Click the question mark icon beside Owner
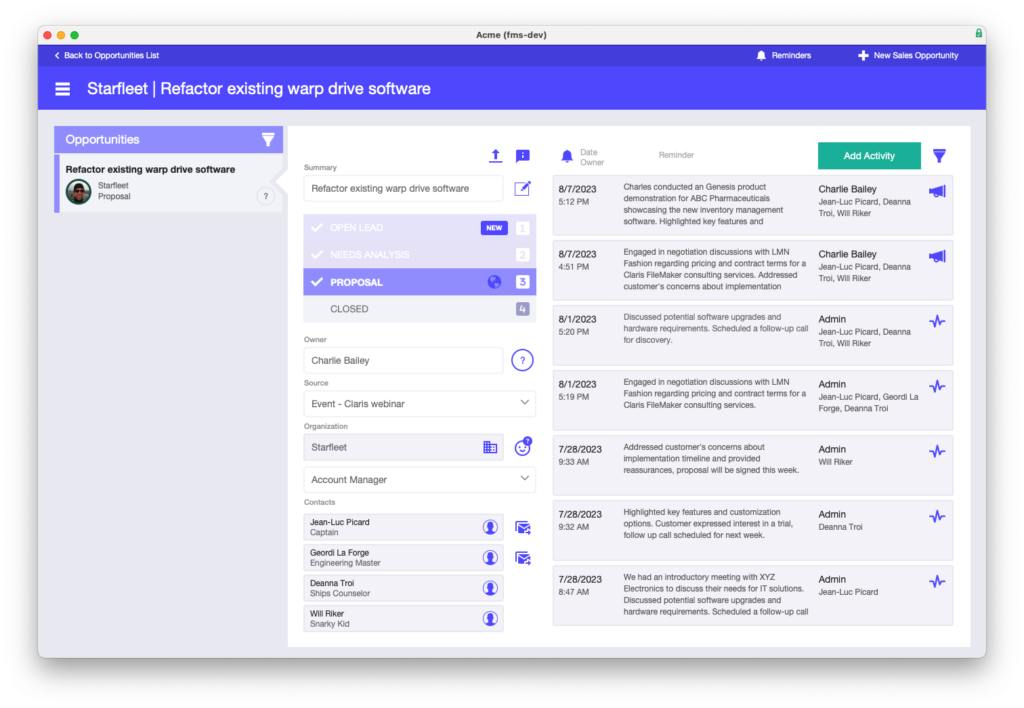 522,361
